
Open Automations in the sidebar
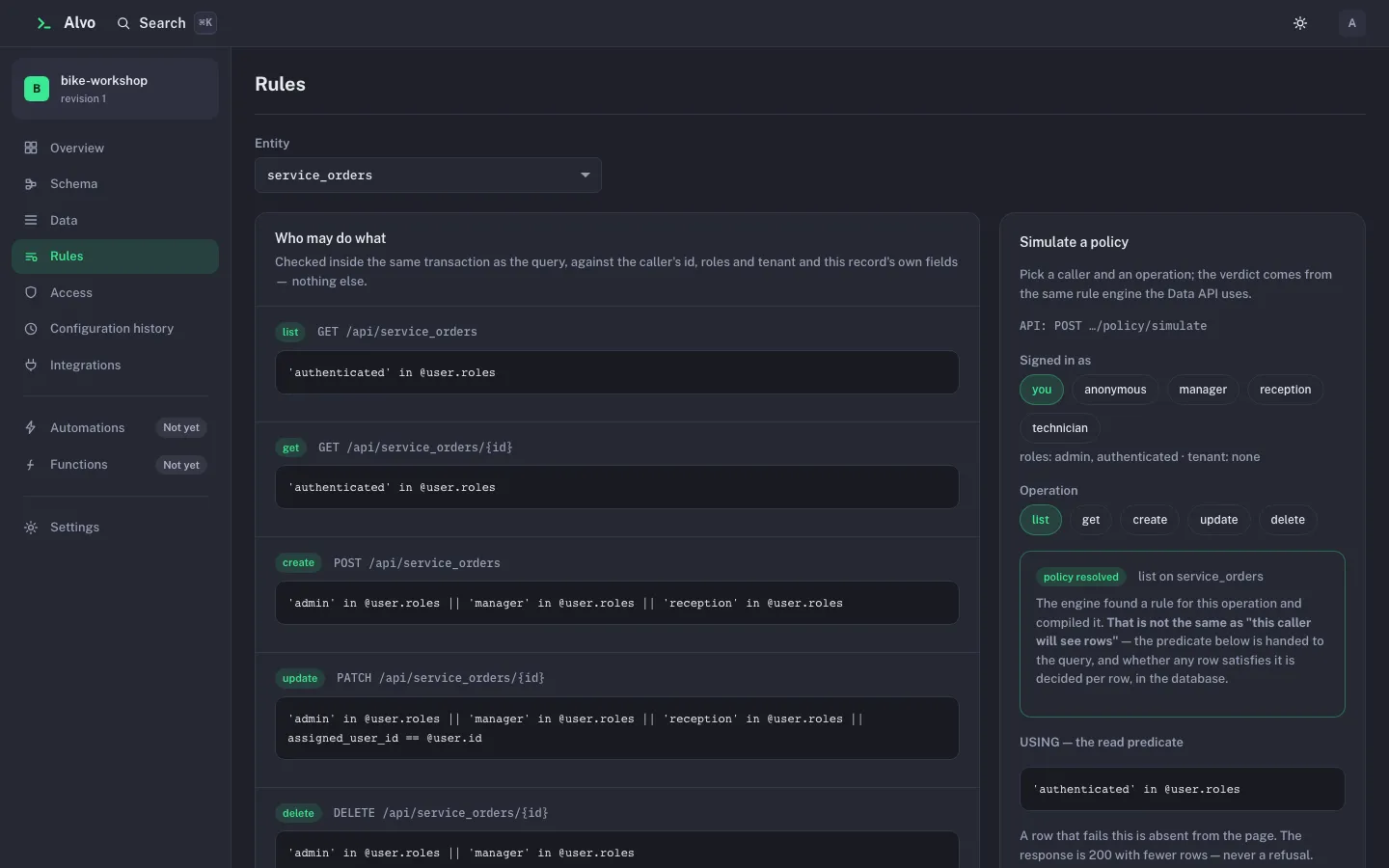[x=115, y=427]
